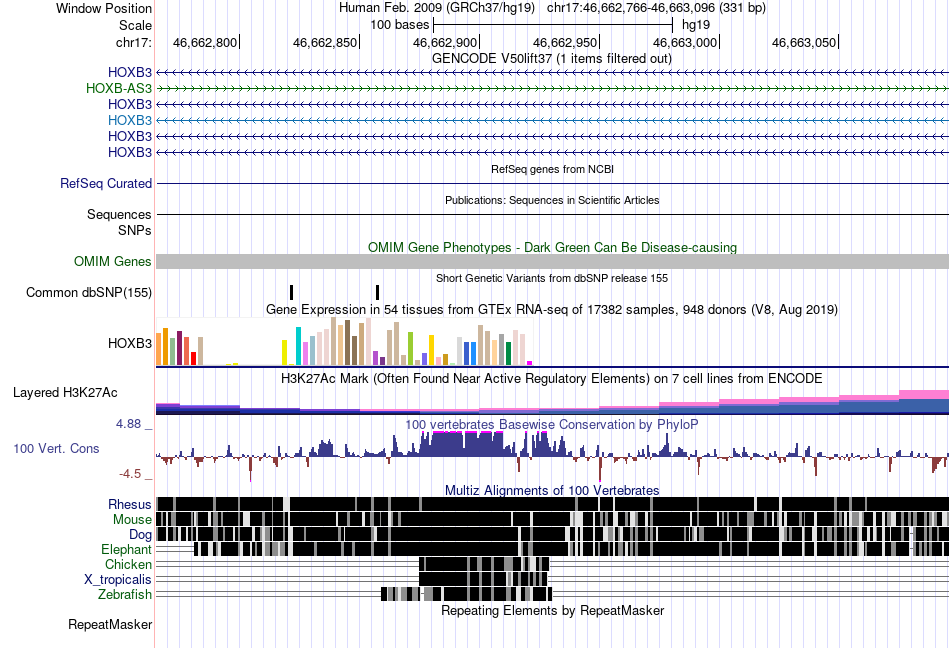Open the 100 Vert. Cons label
Image resolution: width=950 pixels, height=648 pixels.
tap(56, 449)
